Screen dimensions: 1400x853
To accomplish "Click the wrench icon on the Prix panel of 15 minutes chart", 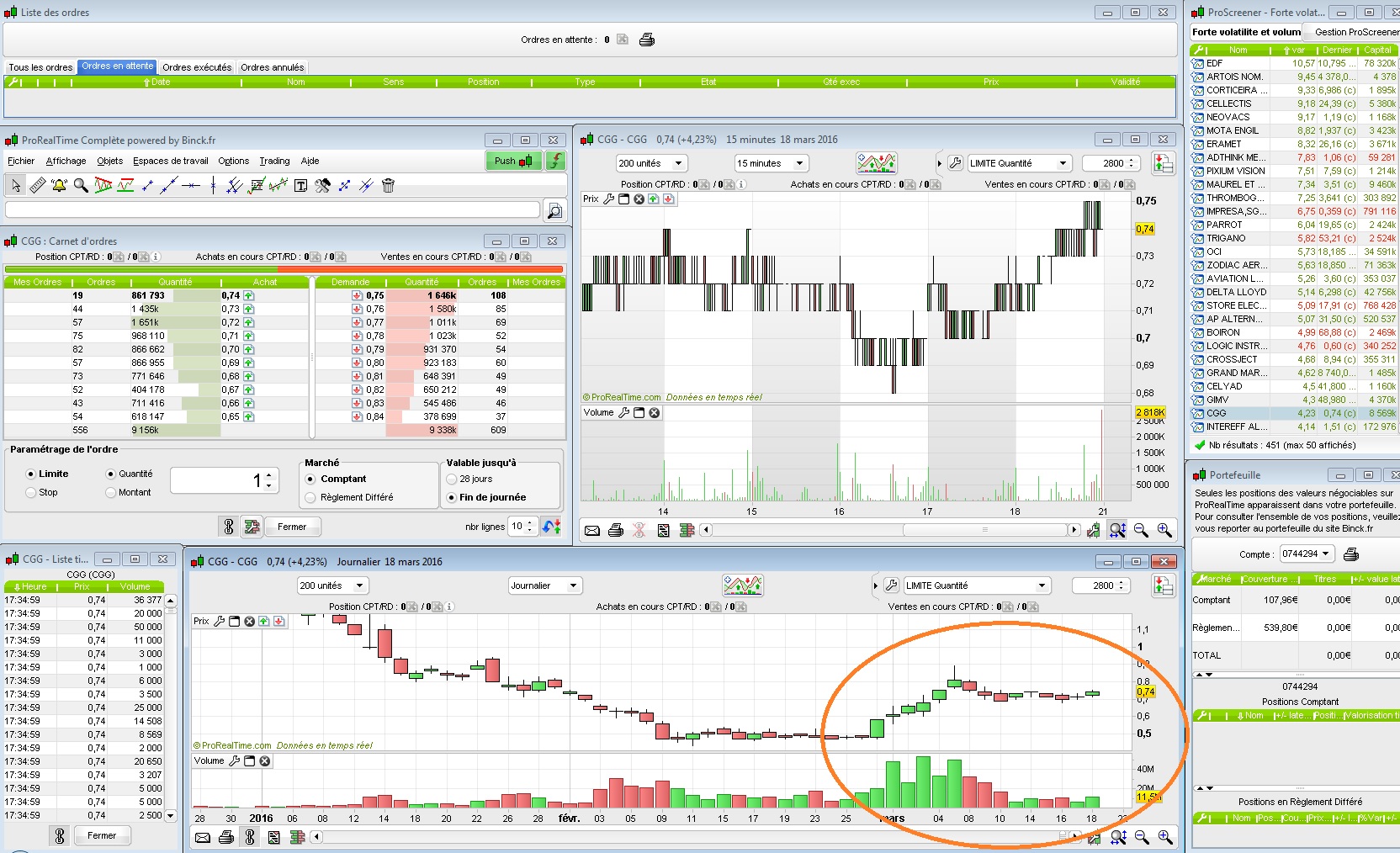I will pyautogui.click(x=609, y=199).
